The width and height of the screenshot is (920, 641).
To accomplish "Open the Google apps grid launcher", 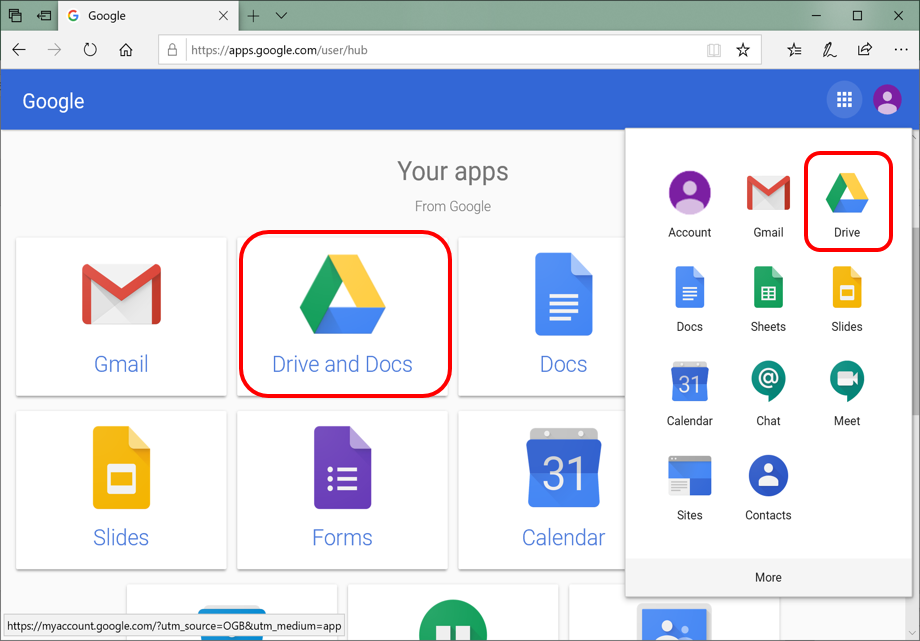I will point(844,100).
